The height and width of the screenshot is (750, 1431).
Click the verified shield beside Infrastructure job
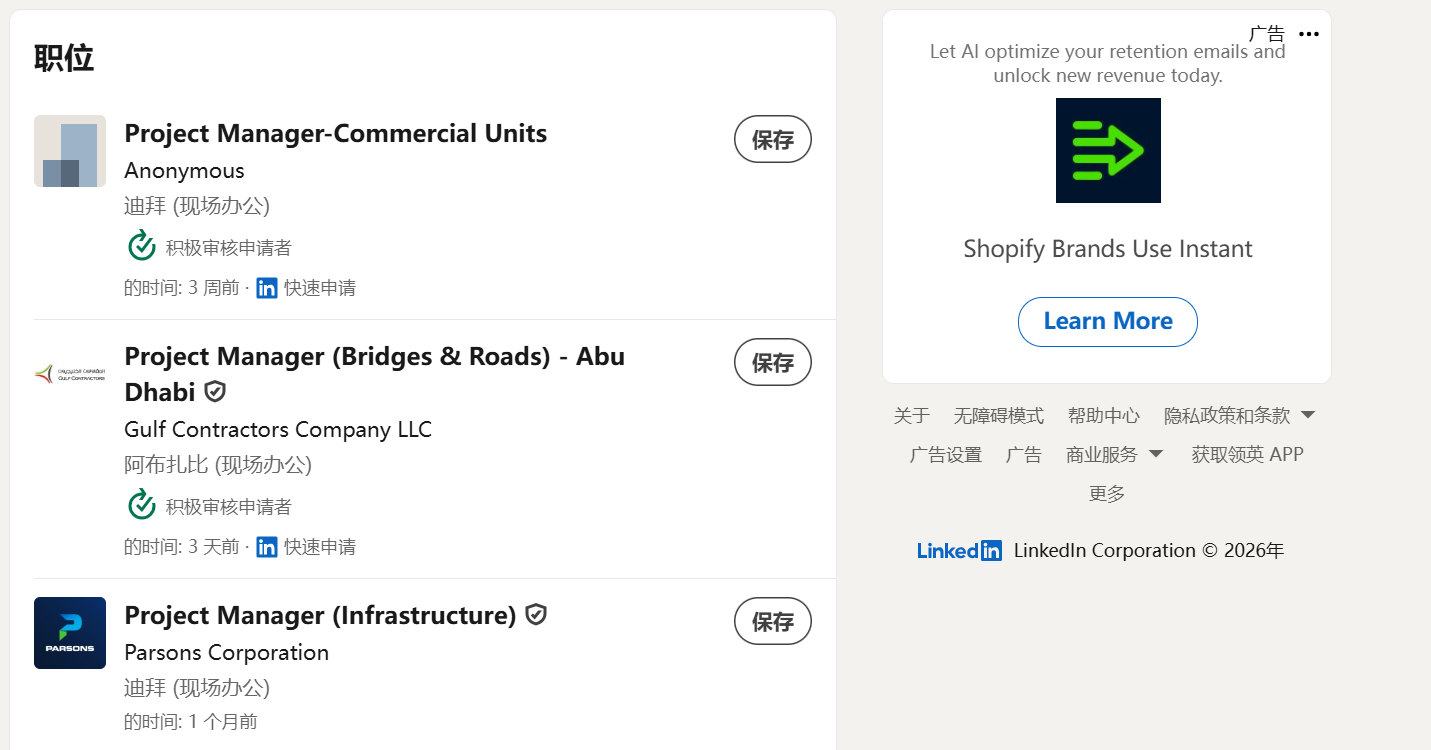pyautogui.click(x=536, y=615)
